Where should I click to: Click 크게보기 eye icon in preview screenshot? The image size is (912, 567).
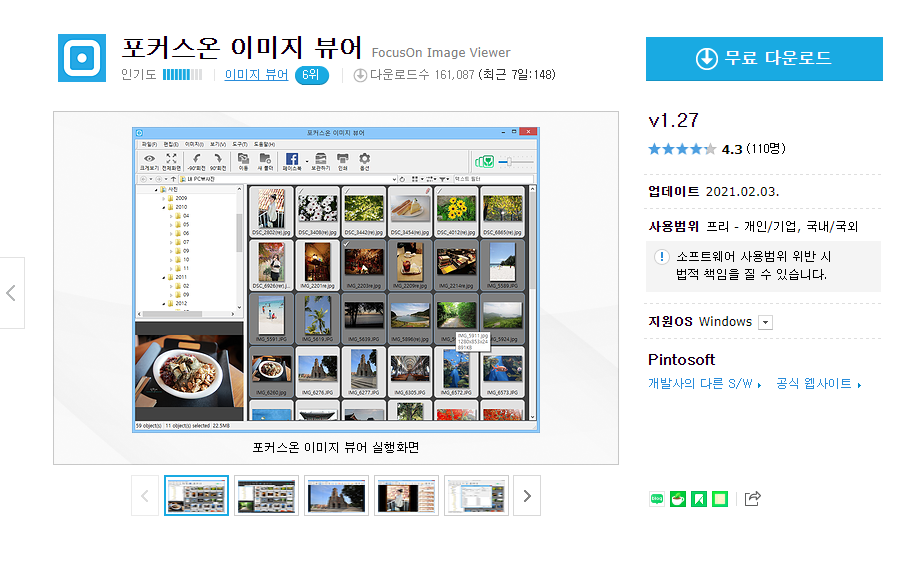[x=149, y=162]
